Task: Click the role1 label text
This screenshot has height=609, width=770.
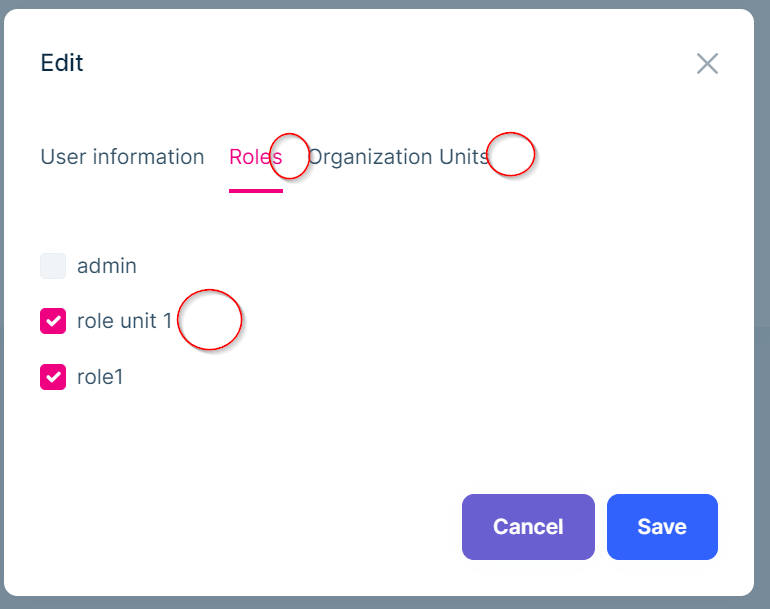Action: pyautogui.click(x=100, y=377)
